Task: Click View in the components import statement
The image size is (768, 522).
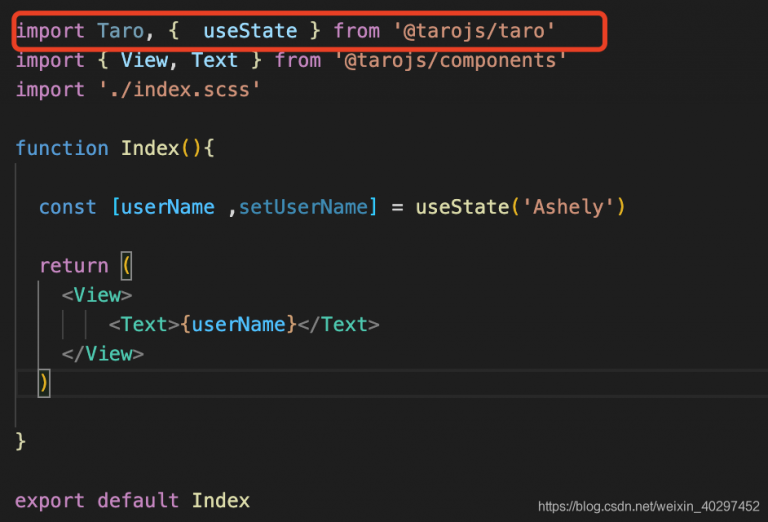Action: pos(144,61)
